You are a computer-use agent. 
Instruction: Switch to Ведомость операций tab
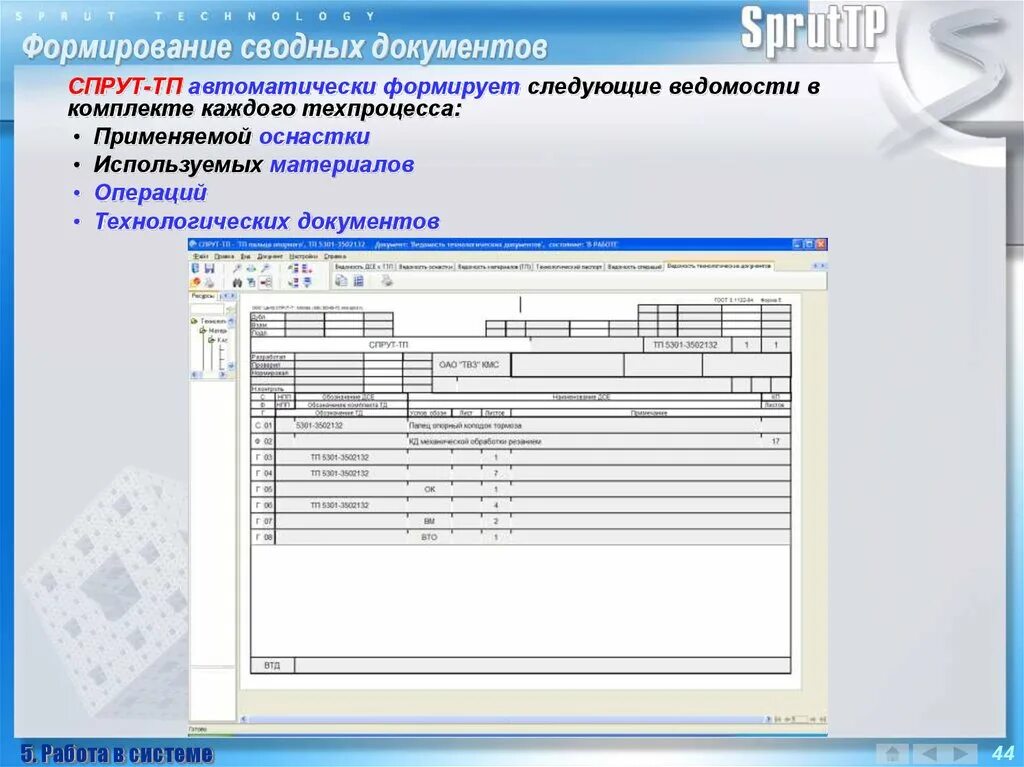(x=634, y=267)
